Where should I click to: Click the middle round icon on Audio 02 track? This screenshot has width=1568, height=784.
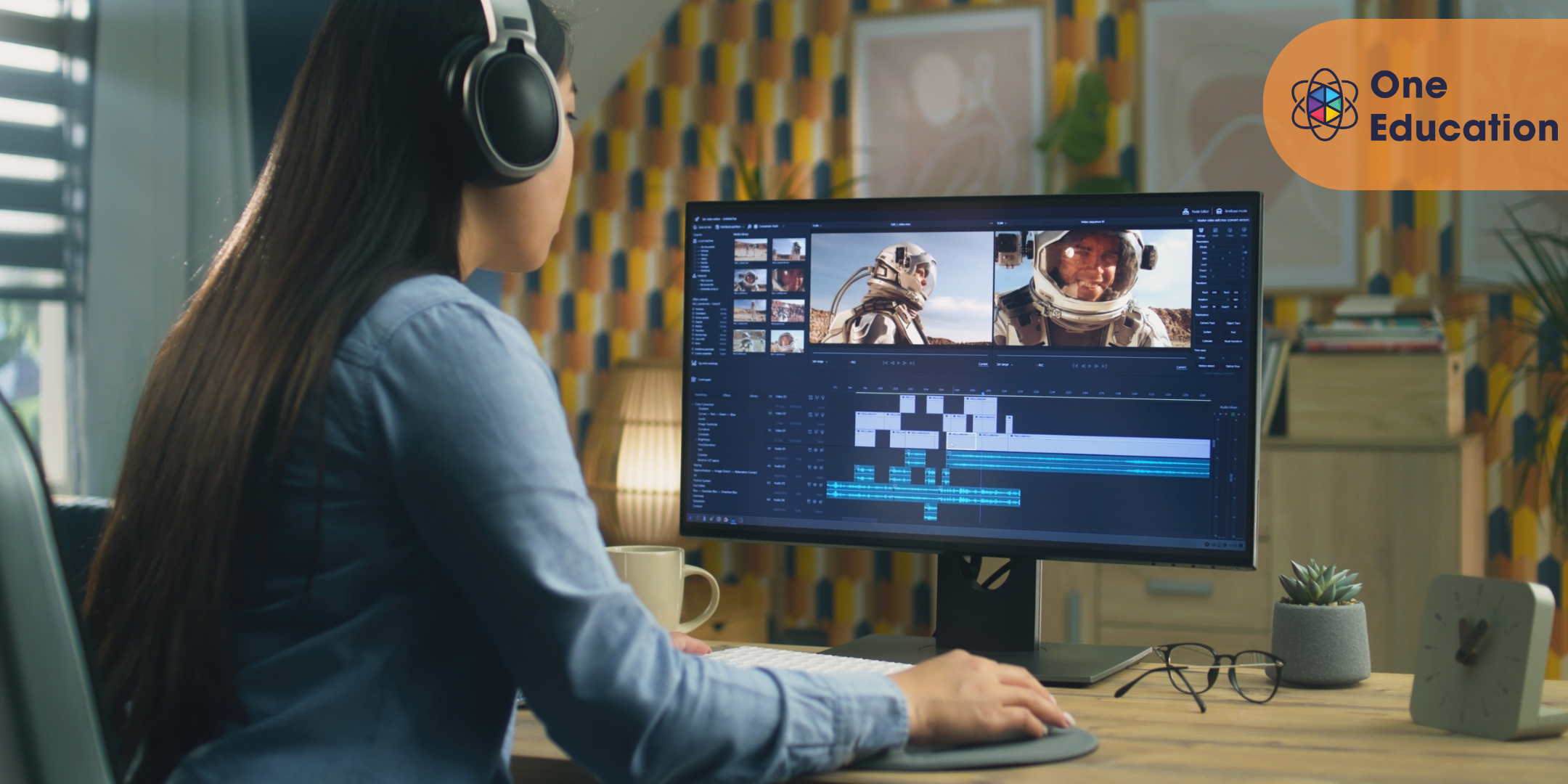click(815, 467)
